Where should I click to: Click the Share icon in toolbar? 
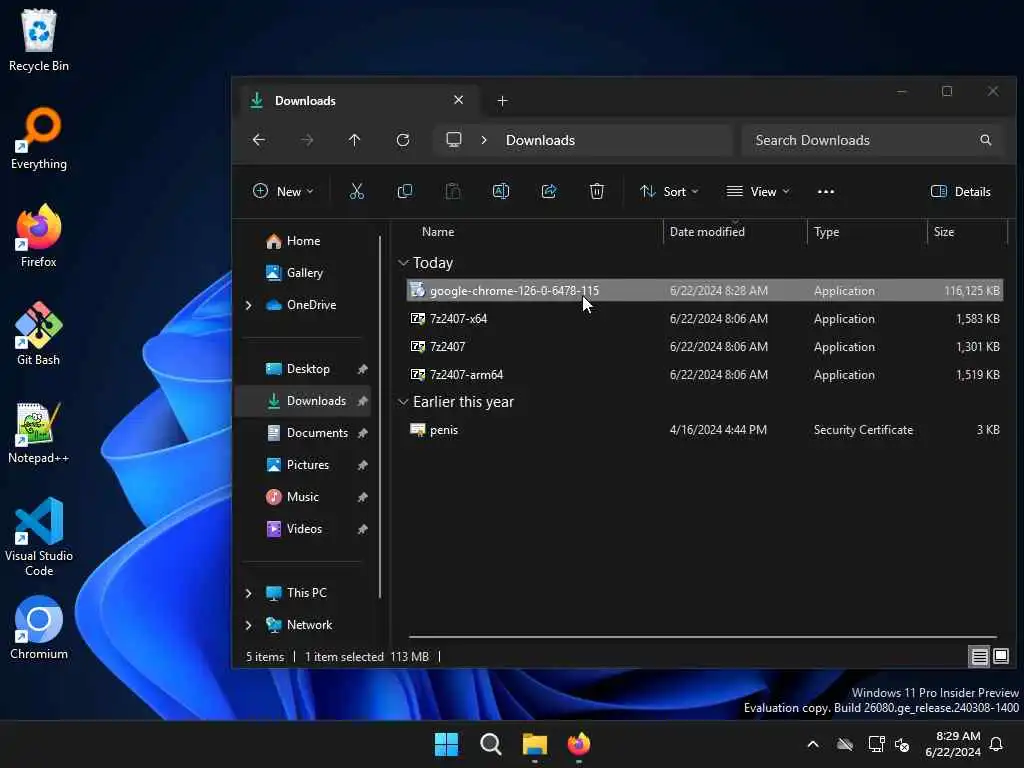[549, 191]
